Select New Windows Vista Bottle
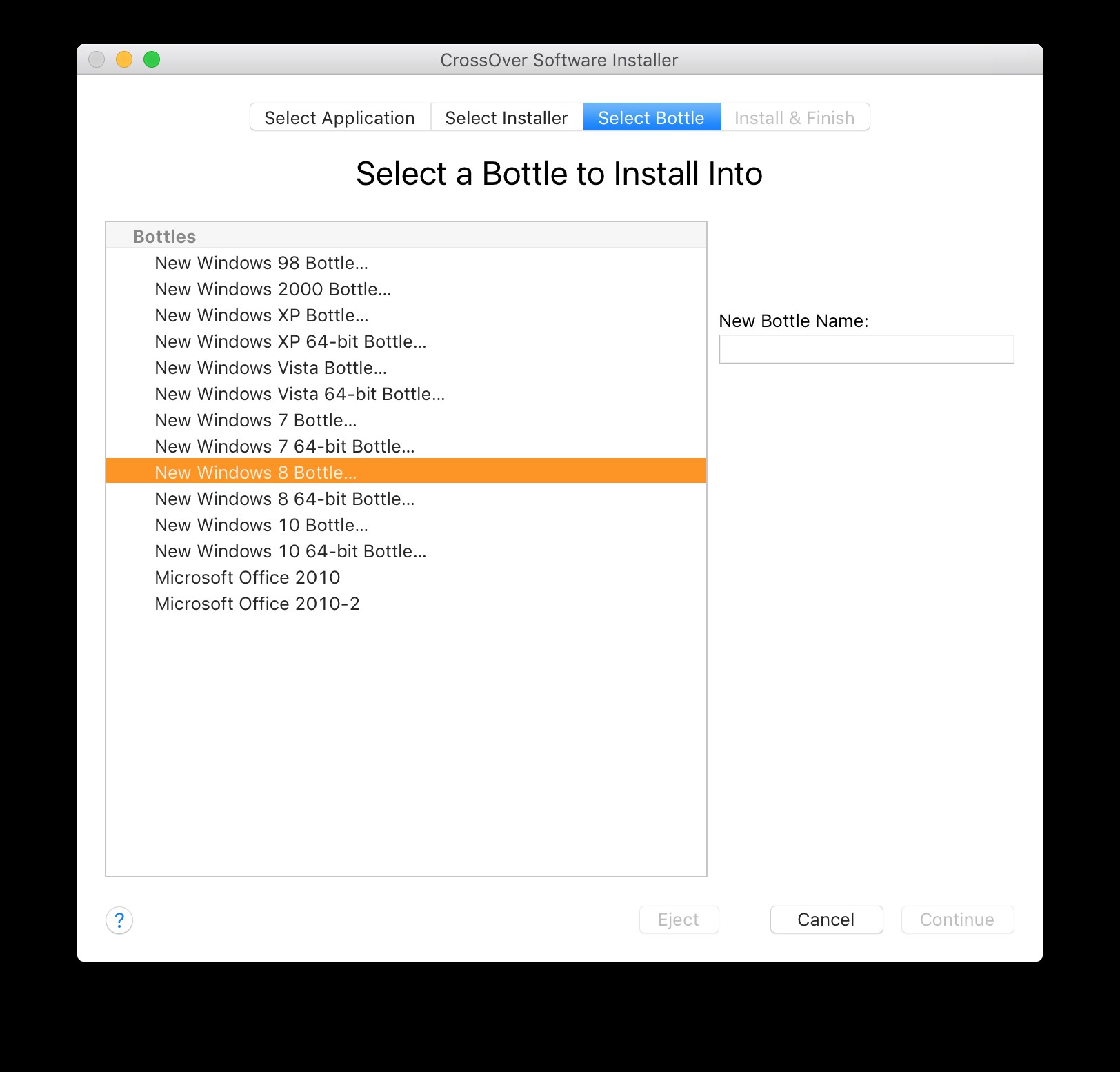1120x1072 pixels. point(270,368)
